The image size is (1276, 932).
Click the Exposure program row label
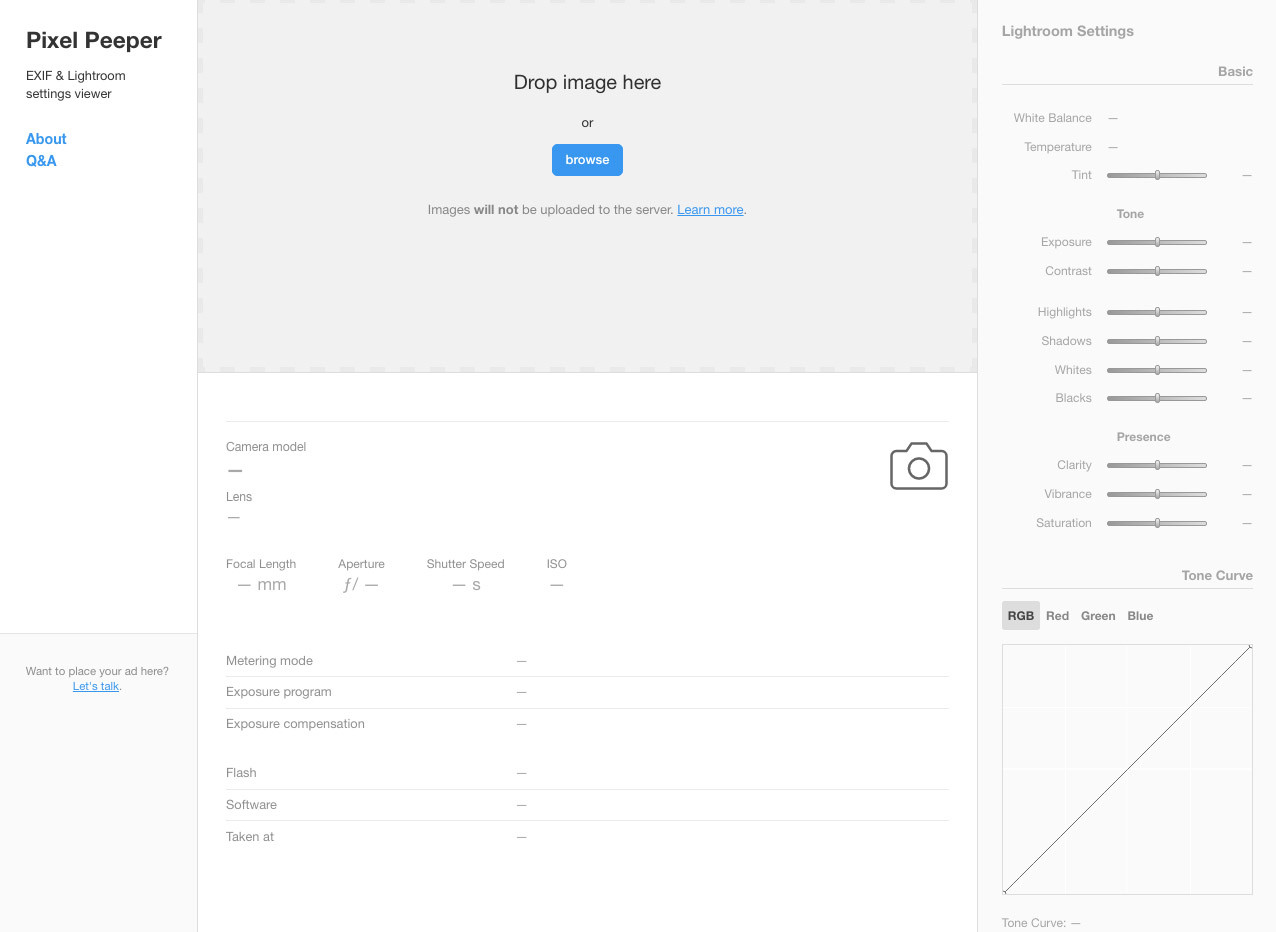279,692
